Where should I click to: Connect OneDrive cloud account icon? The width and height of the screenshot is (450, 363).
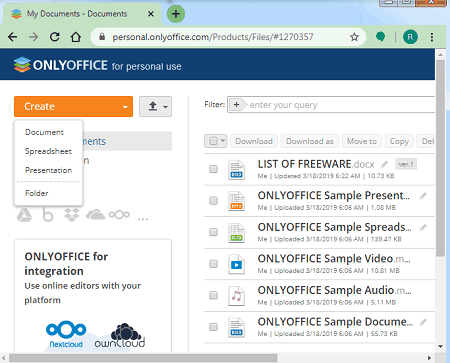click(95, 215)
